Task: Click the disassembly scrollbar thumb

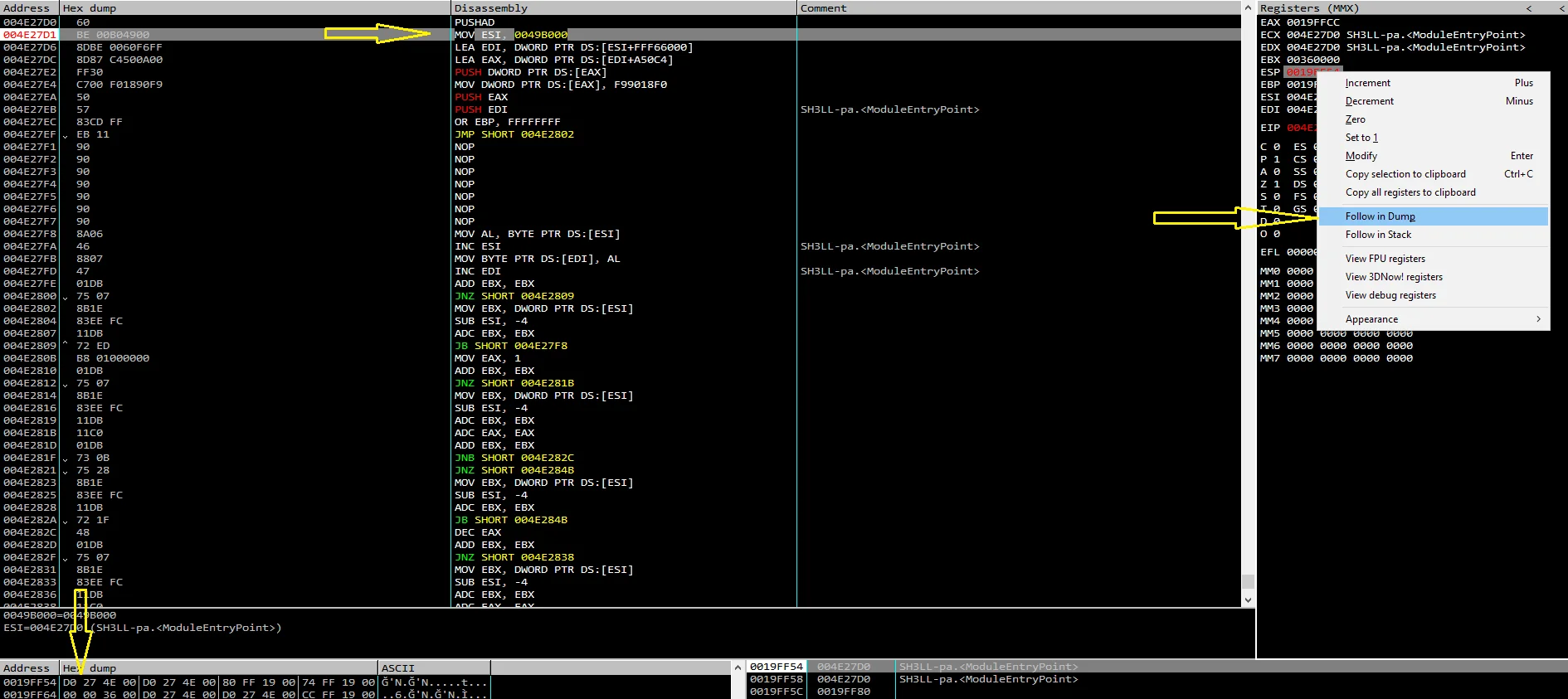Action: (1248, 581)
